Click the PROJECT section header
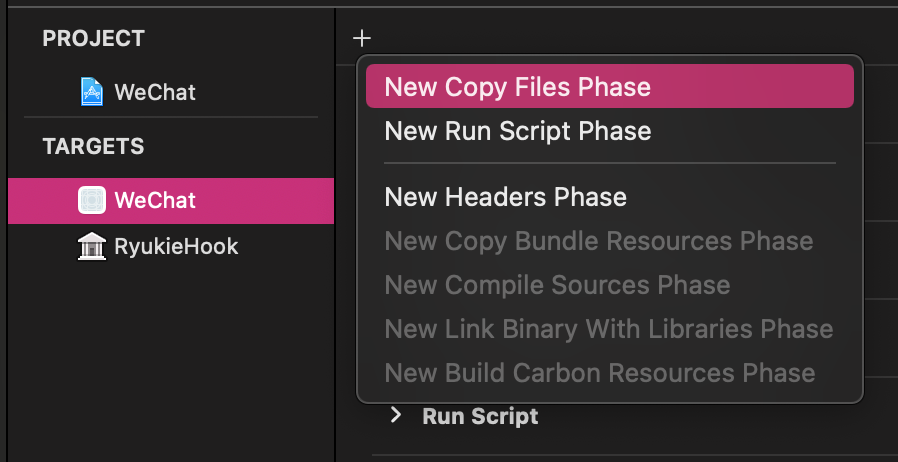 click(x=93, y=38)
